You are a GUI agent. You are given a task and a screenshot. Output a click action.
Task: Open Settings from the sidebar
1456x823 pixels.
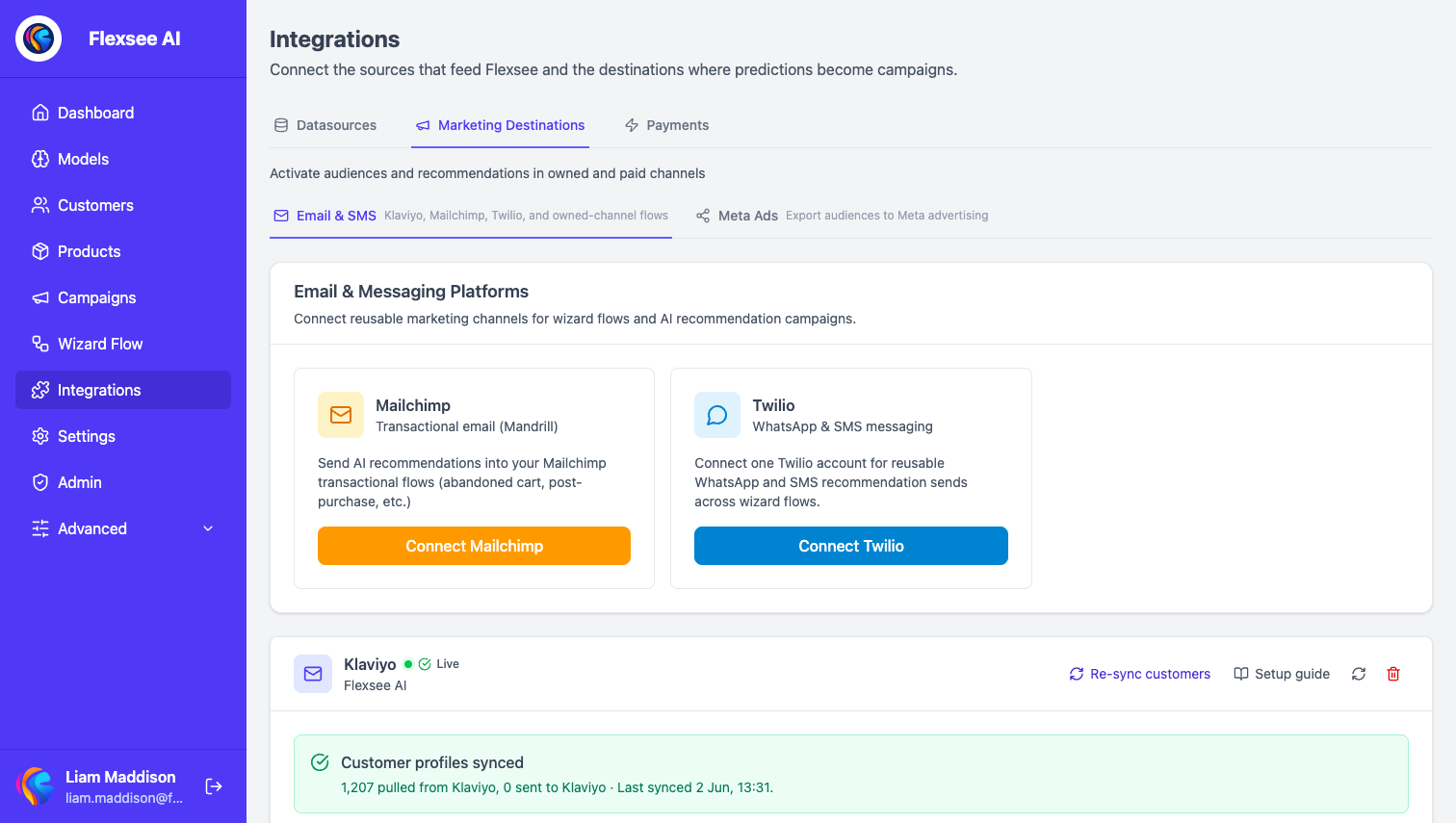point(123,436)
